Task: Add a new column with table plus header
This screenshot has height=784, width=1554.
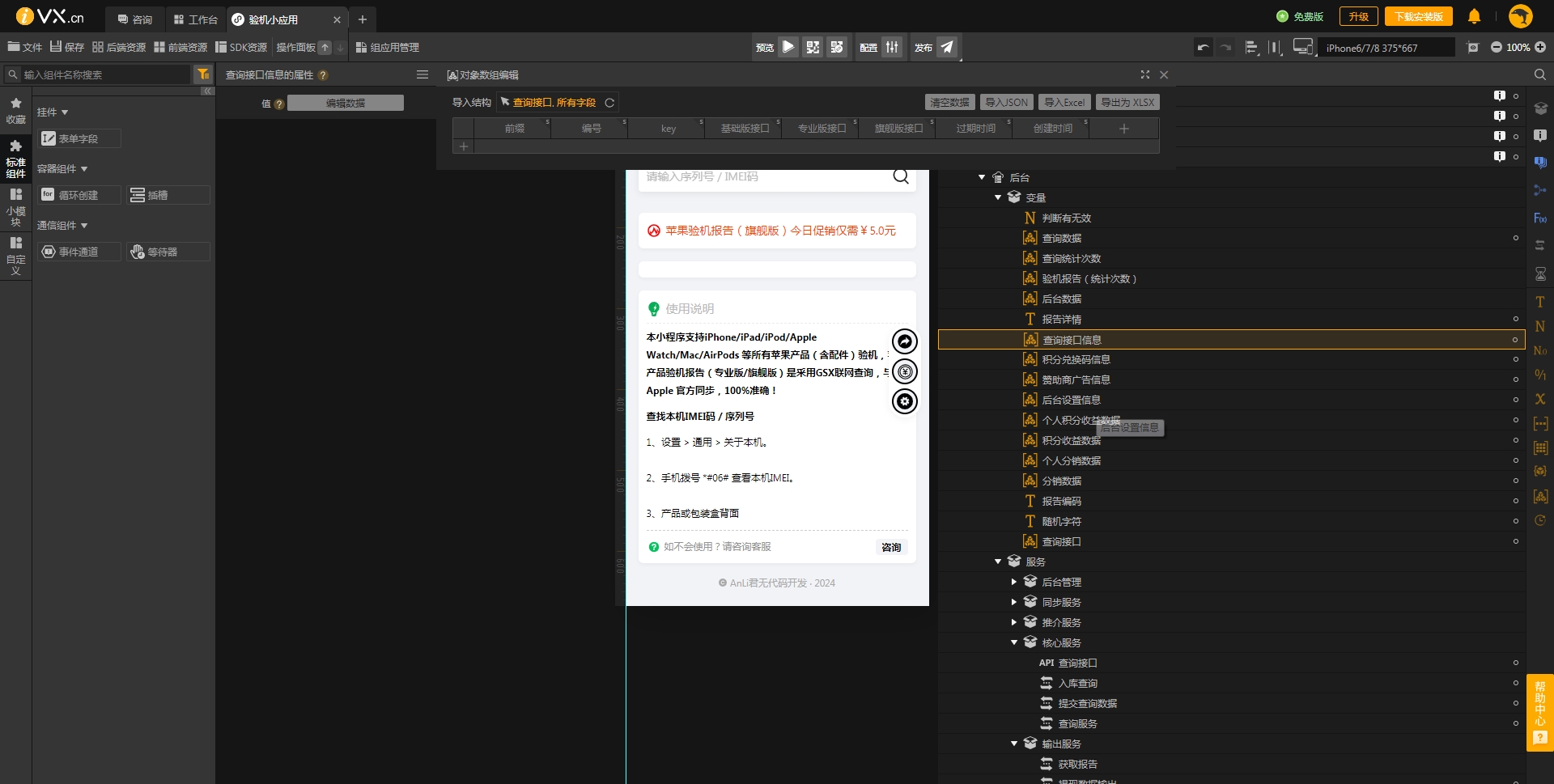Action: pyautogui.click(x=1124, y=129)
